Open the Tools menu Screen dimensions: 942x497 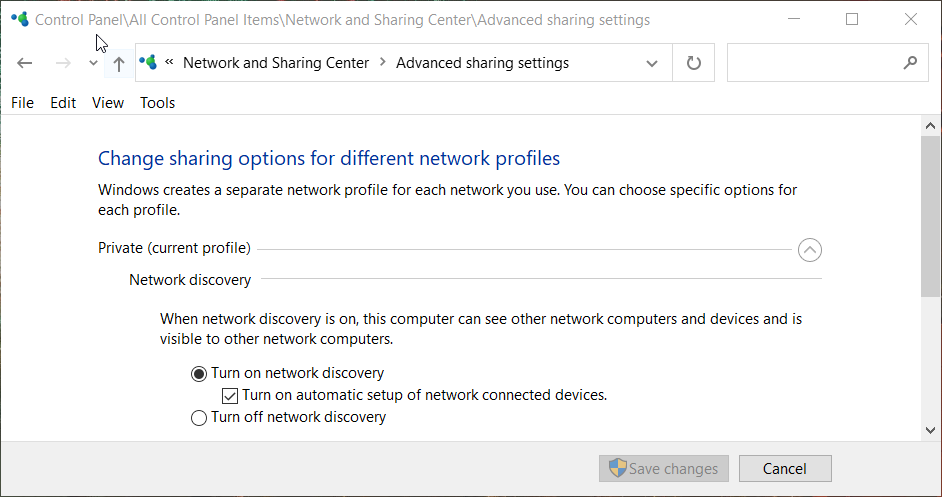(157, 103)
